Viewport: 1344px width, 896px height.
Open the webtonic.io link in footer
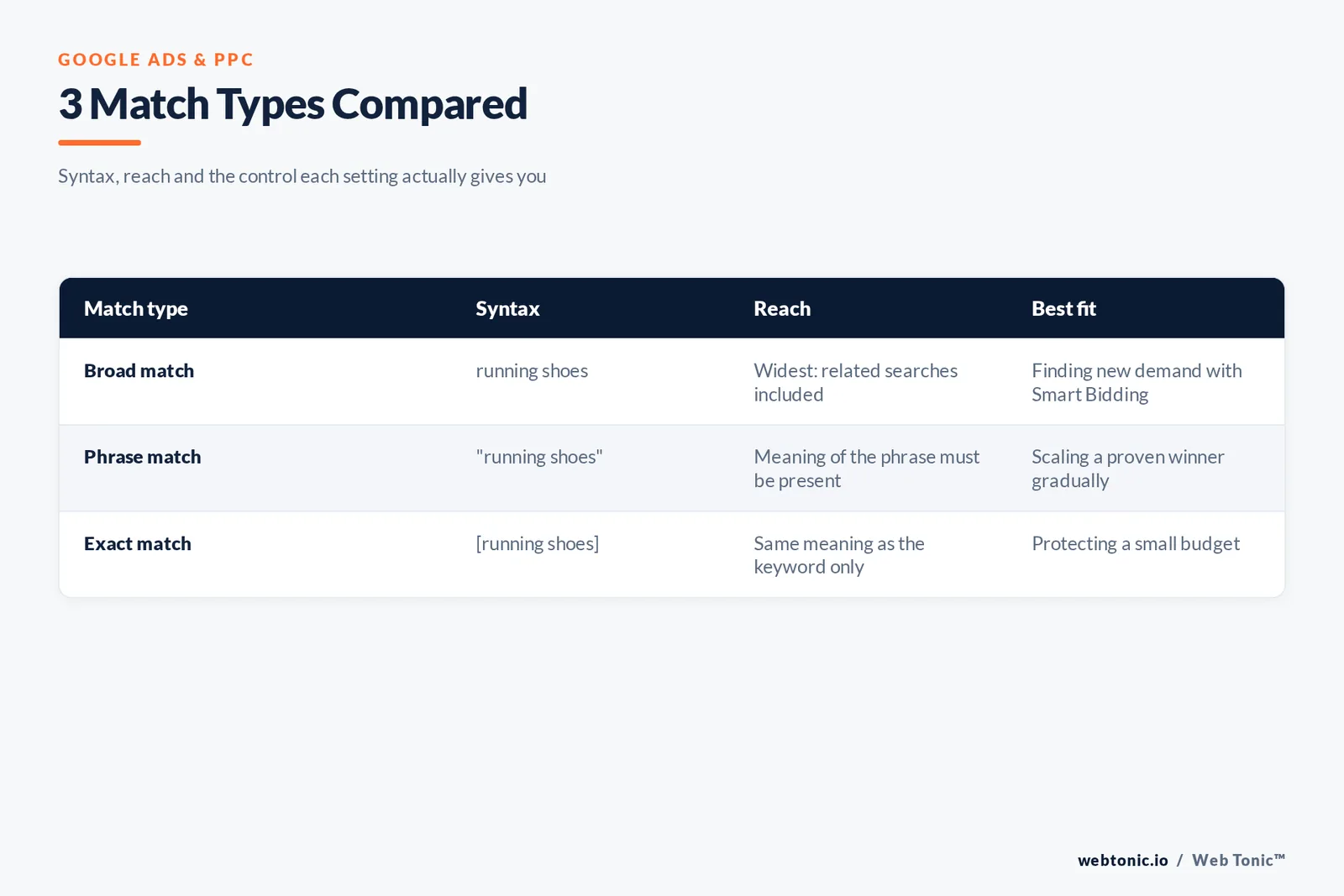tap(1123, 861)
